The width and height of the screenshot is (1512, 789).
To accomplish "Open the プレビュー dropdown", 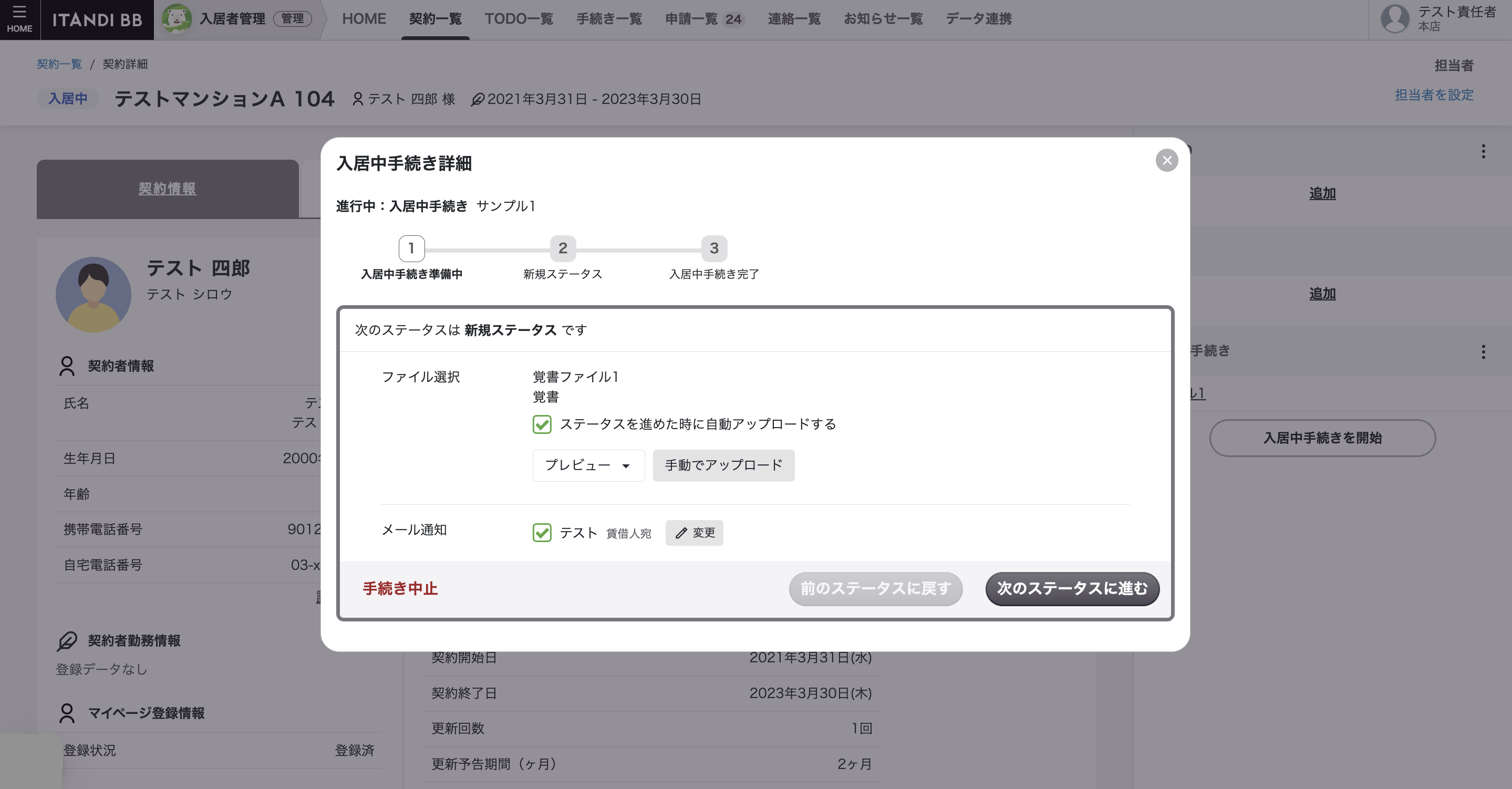I will tap(588, 465).
